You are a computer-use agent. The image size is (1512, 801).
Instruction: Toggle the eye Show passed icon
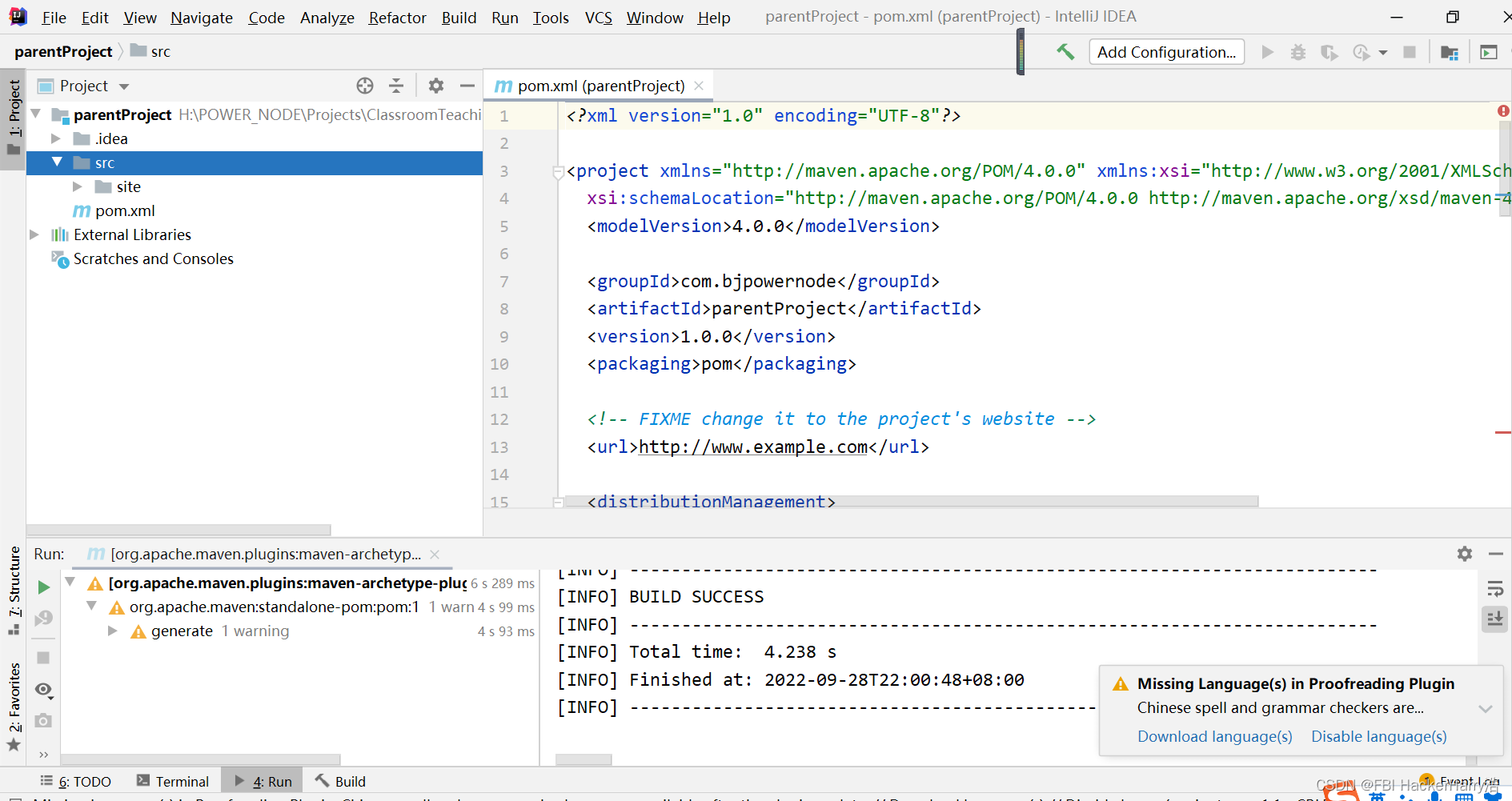pyautogui.click(x=44, y=690)
